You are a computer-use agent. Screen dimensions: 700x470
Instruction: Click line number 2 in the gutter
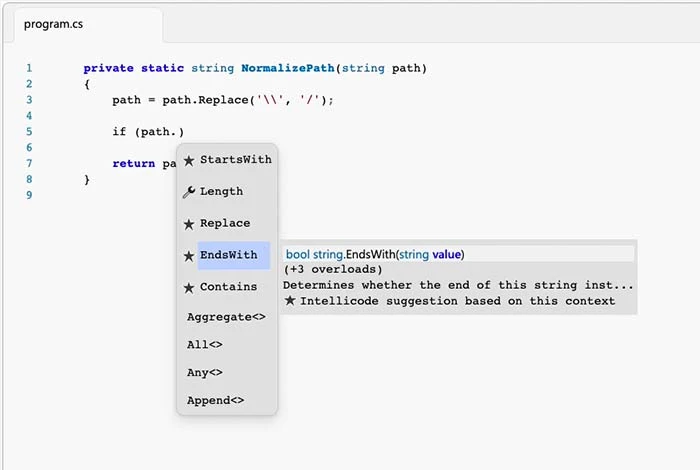click(29, 83)
